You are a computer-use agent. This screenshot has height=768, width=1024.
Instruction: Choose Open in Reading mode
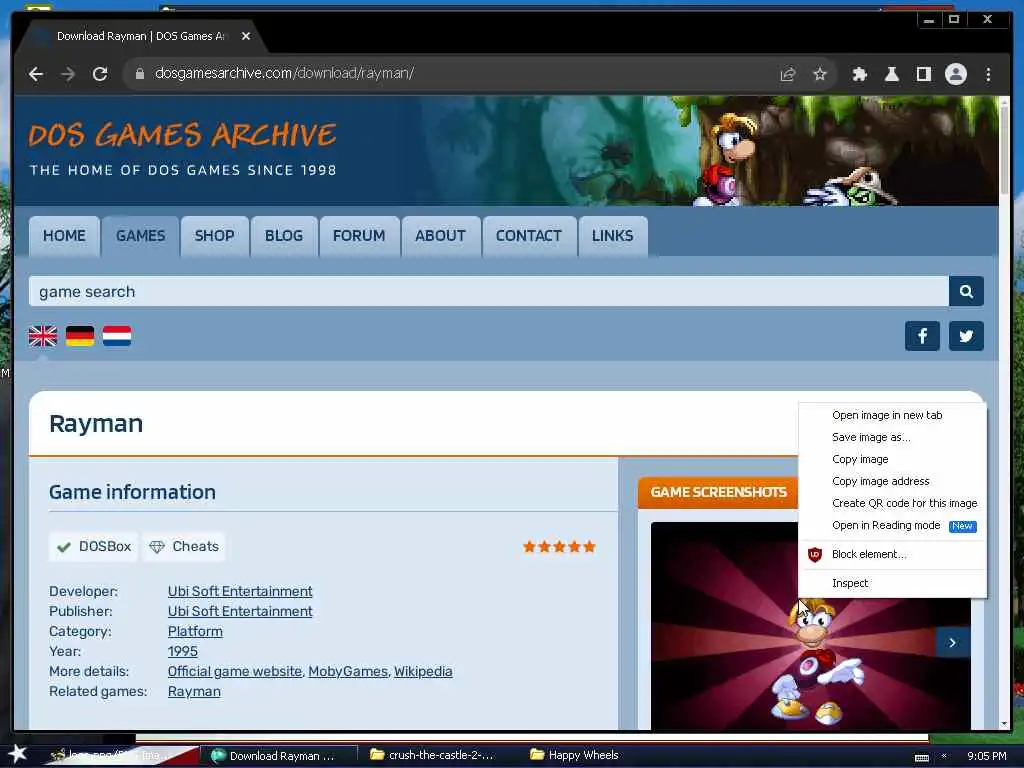tap(892, 526)
